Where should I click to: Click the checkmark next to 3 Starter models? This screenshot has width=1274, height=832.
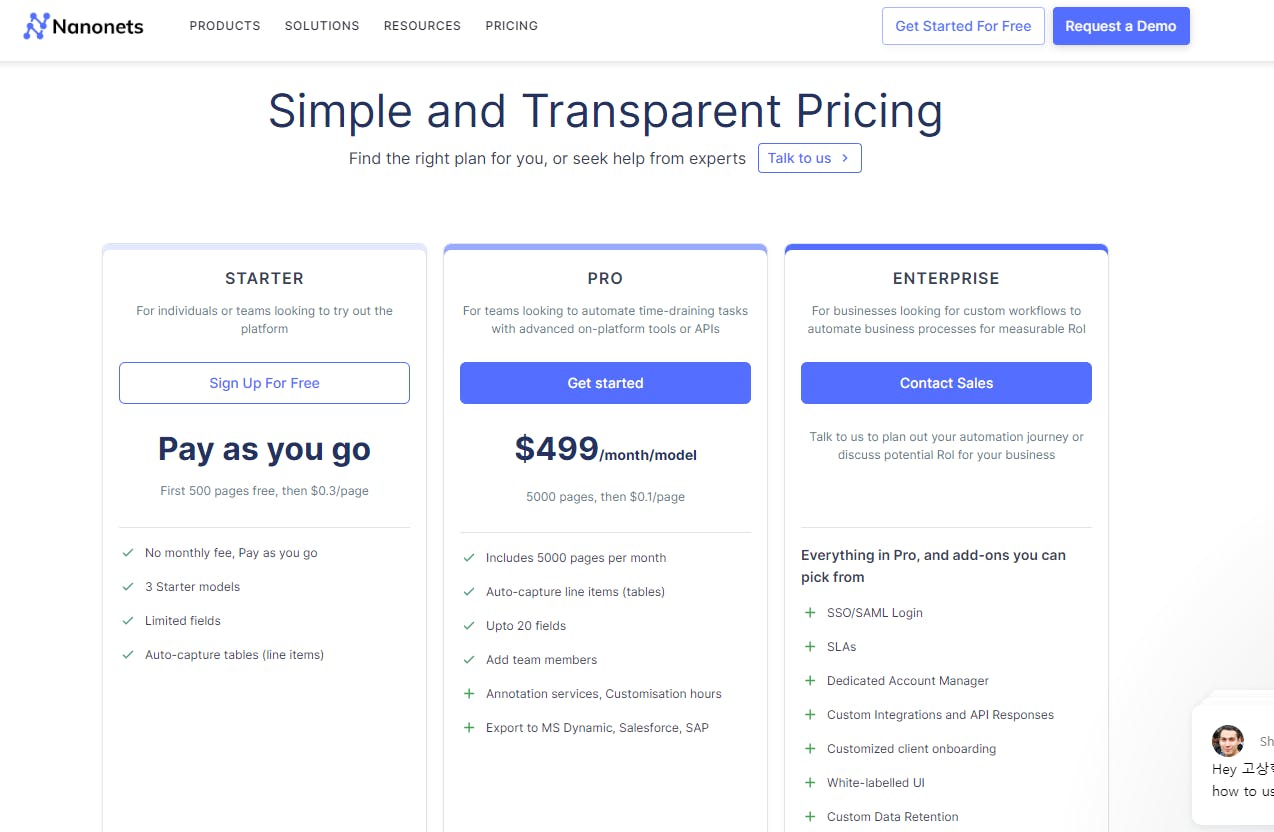(x=128, y=587)
